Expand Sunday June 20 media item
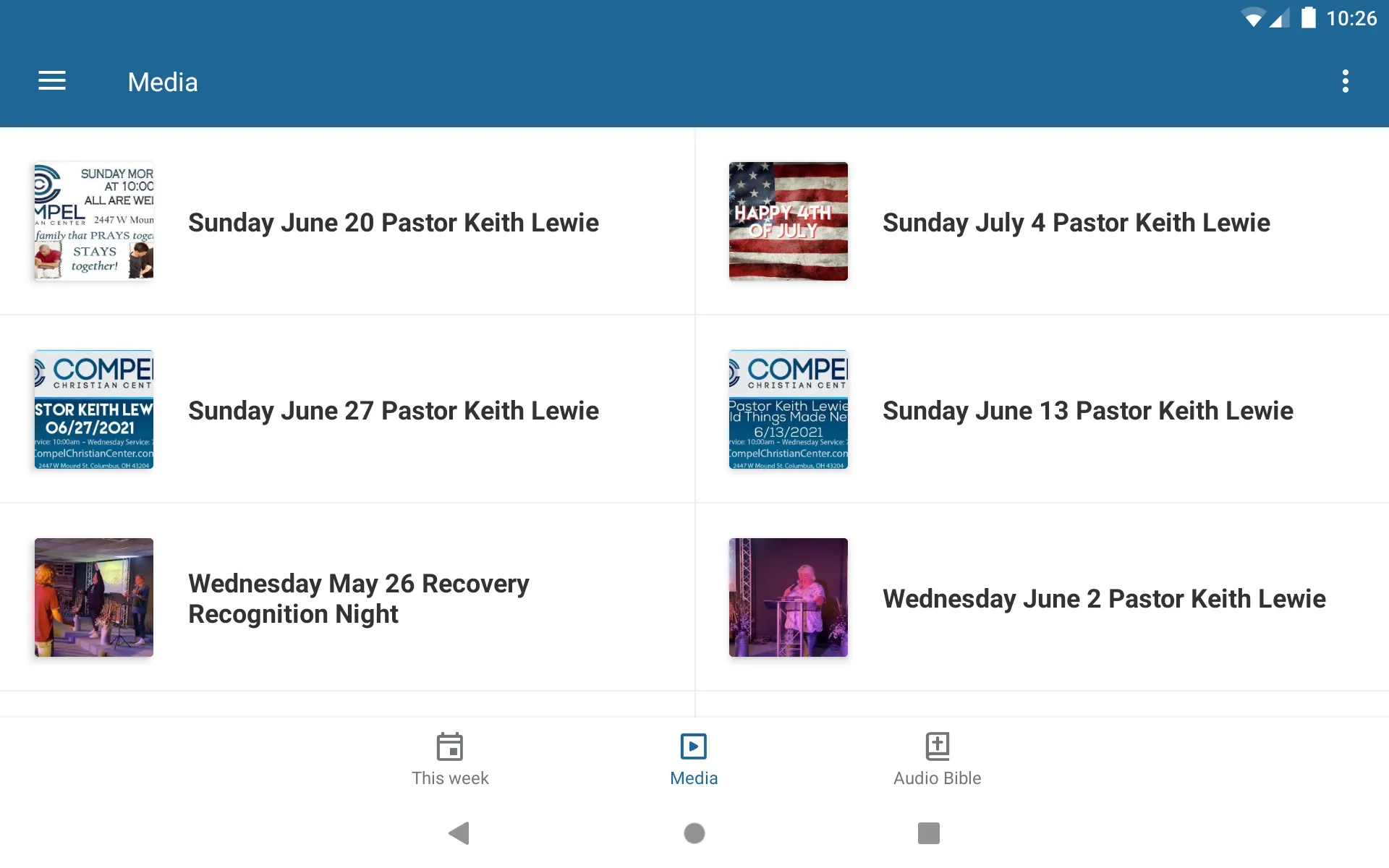 pyautogui.click(x=347, y=221)
